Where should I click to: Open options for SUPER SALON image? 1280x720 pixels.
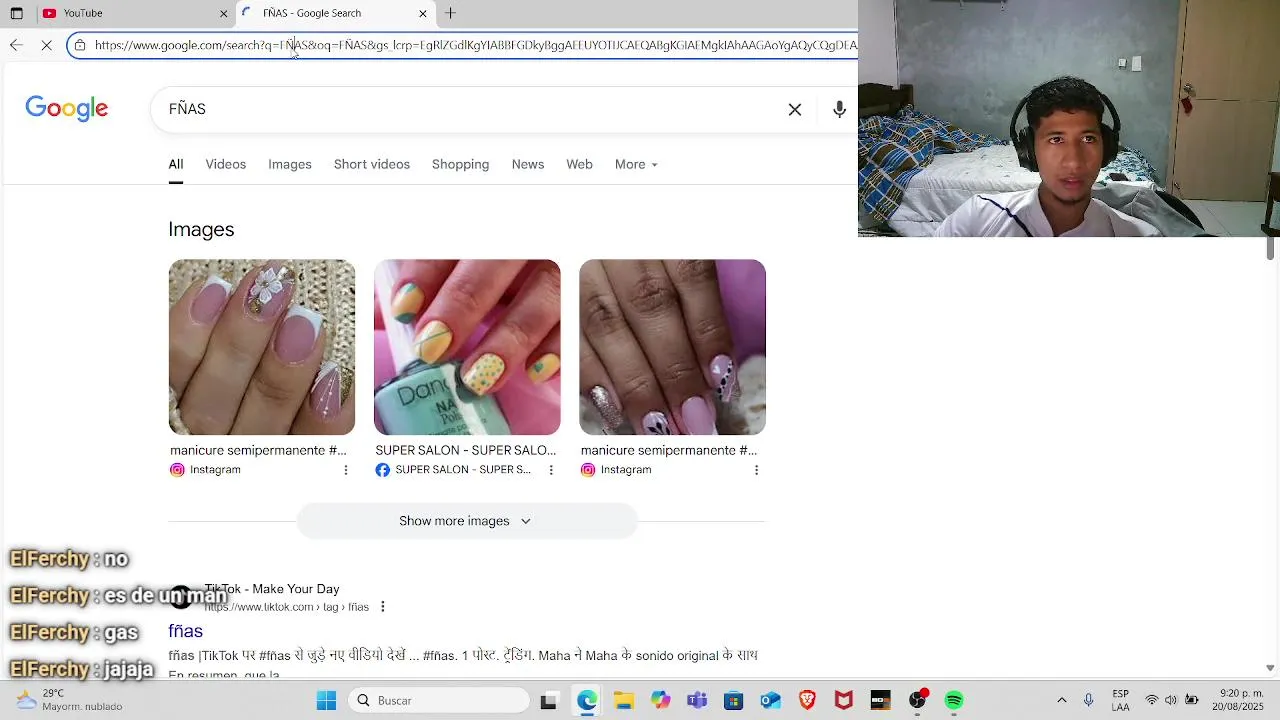[x=551, y=470]
